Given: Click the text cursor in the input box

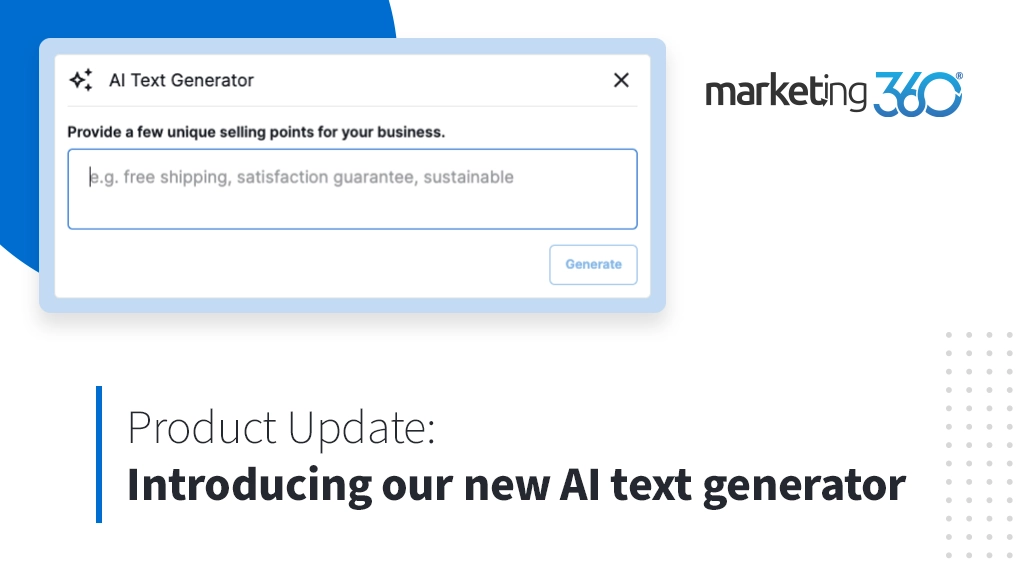Looking at the screenshot, I should 90,177.
